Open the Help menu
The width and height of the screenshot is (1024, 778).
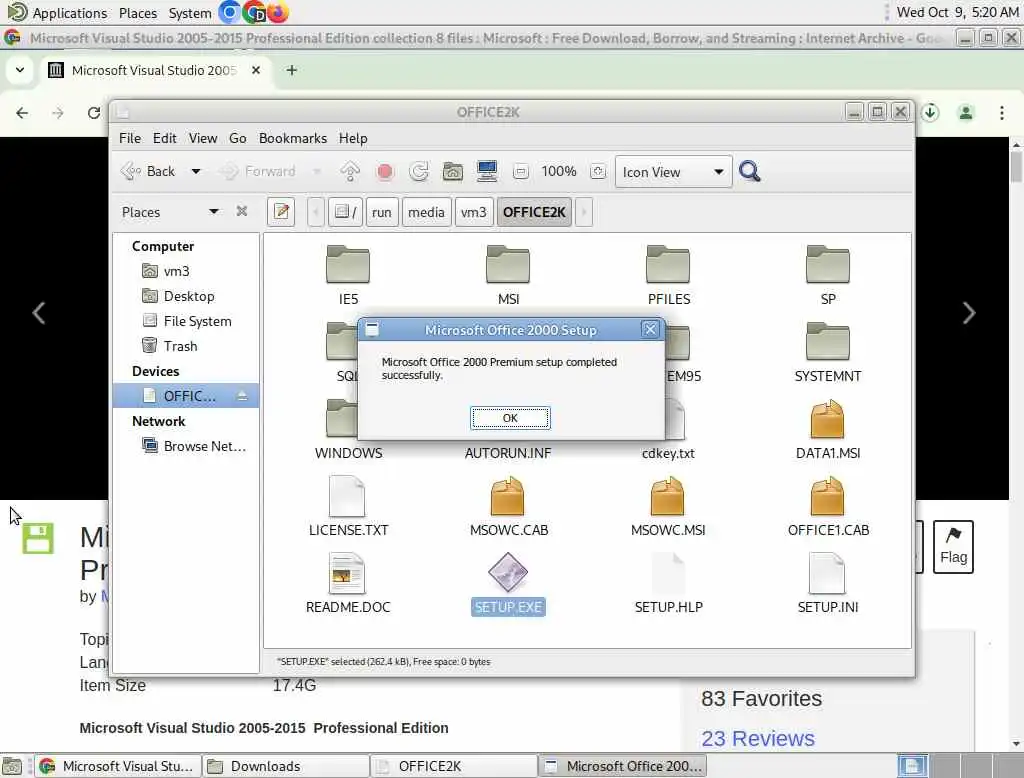tap(353, 138)
